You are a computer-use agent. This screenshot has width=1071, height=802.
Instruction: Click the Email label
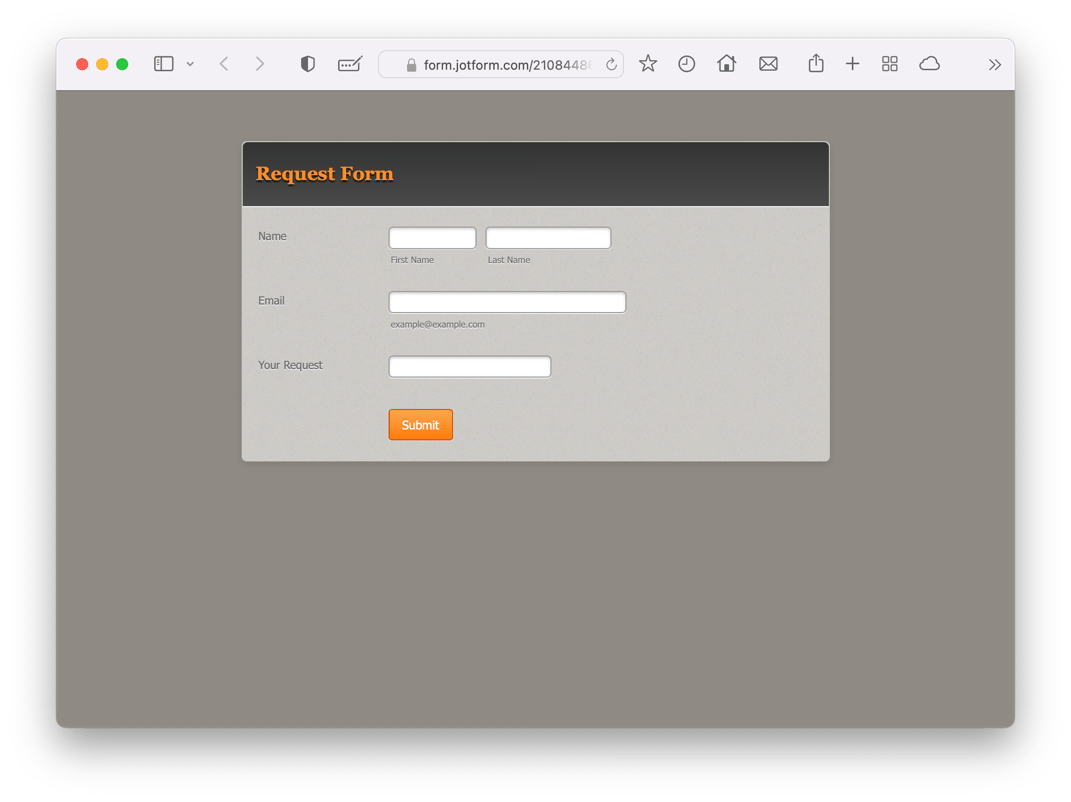pos(271,301)
